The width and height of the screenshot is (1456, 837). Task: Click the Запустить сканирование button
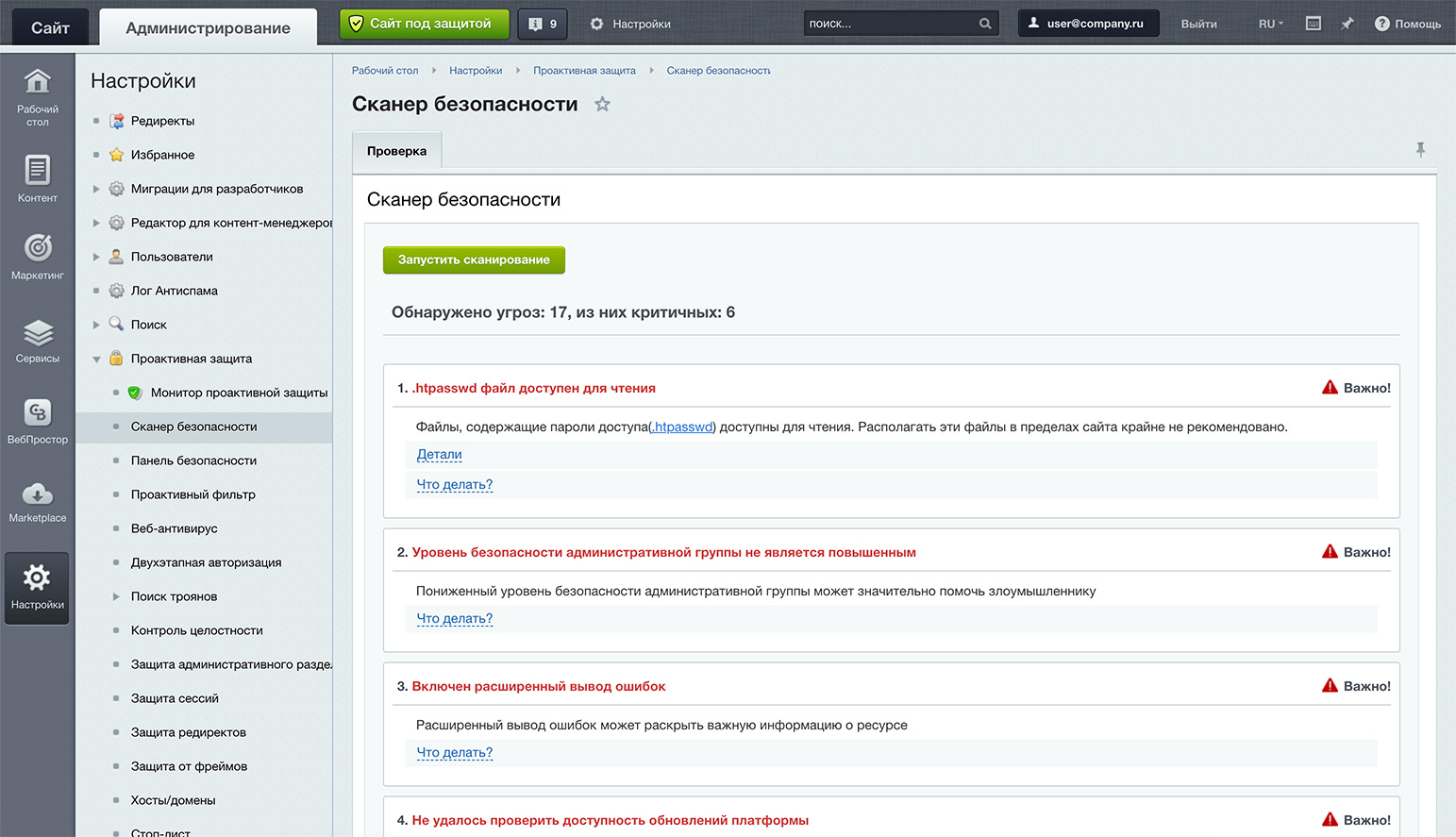tap(474, 259)
